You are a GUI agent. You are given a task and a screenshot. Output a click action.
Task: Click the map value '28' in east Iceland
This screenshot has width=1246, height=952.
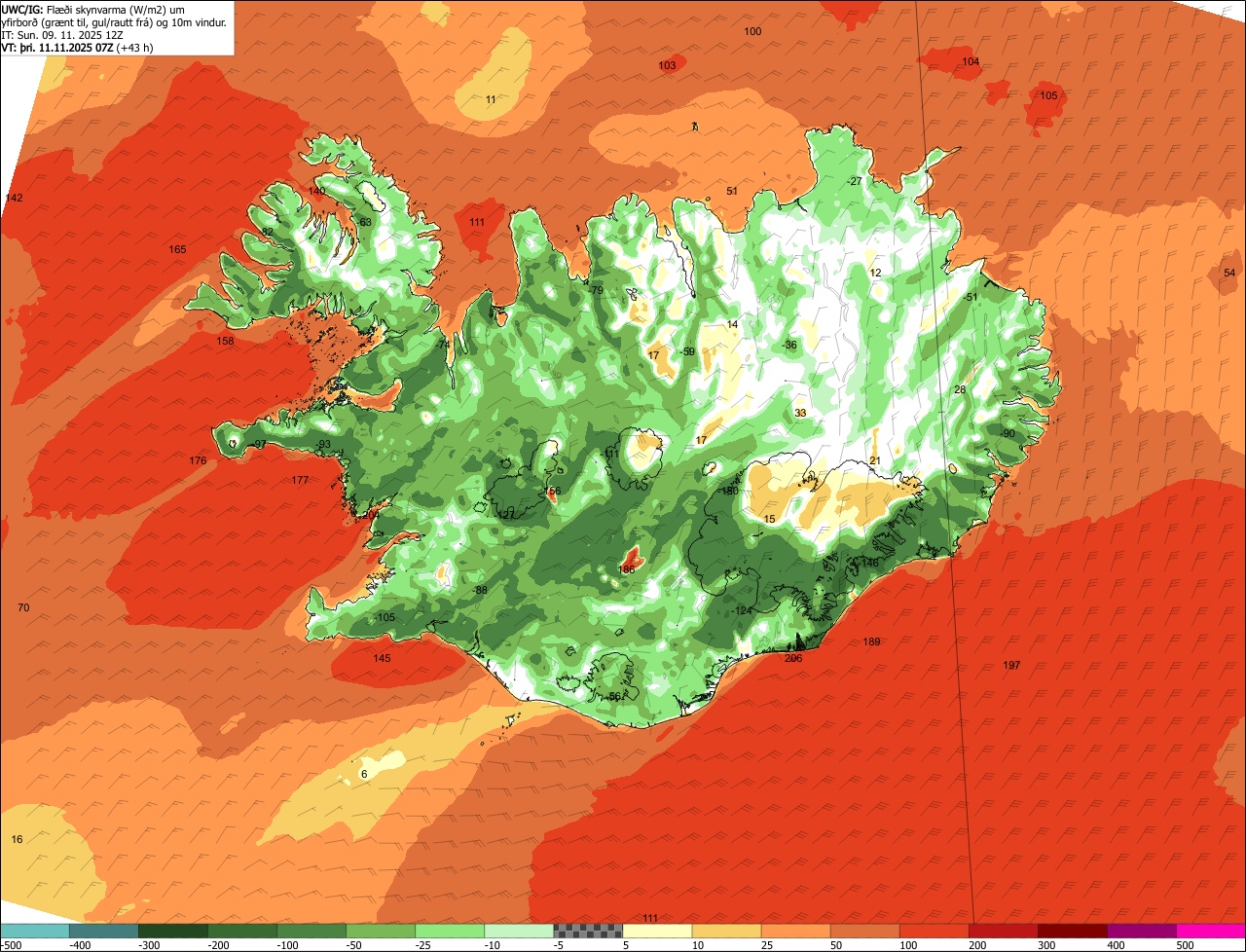[x=959, y=389]
